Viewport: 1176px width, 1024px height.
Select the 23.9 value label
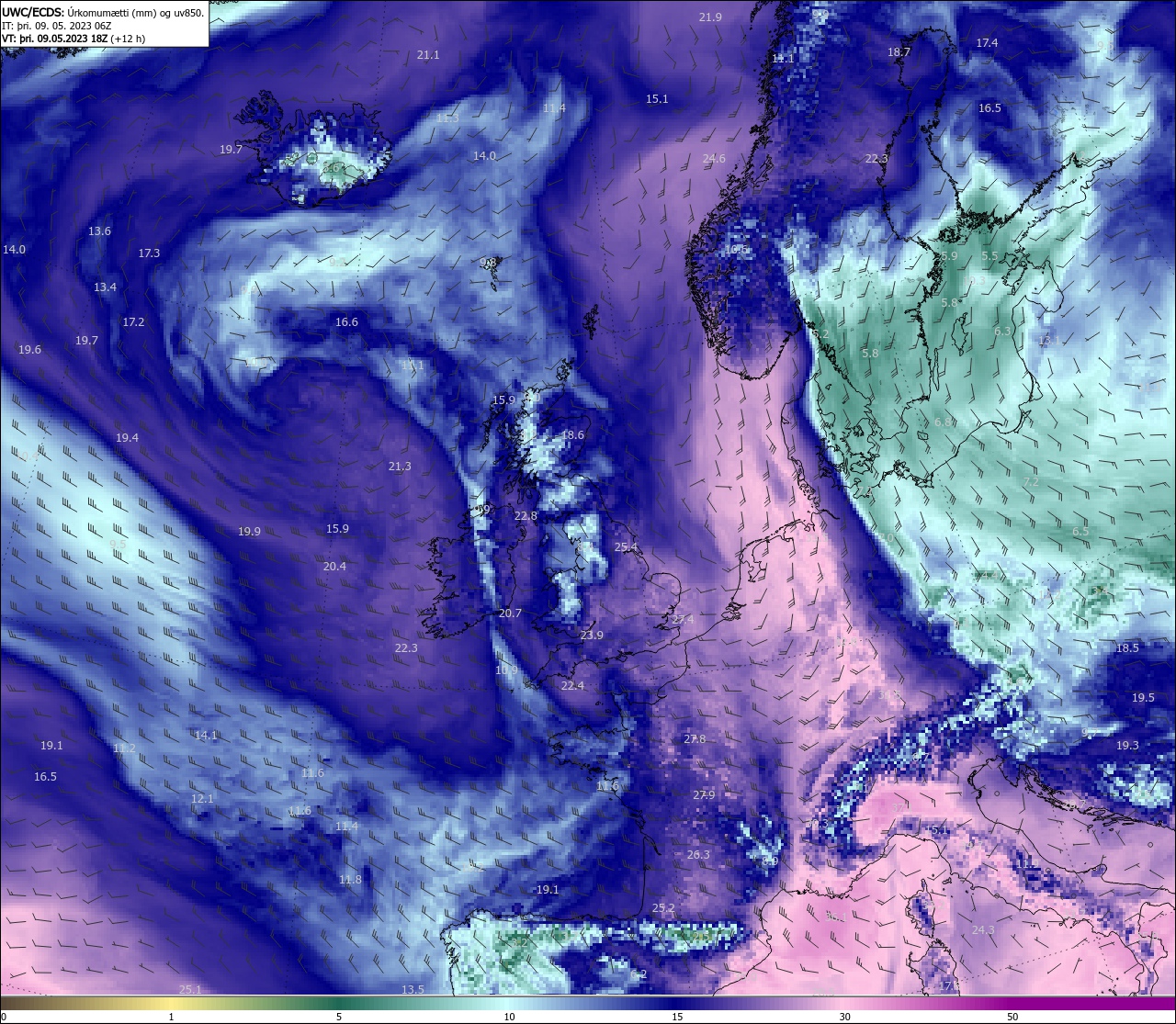click(x=592, y=636)
